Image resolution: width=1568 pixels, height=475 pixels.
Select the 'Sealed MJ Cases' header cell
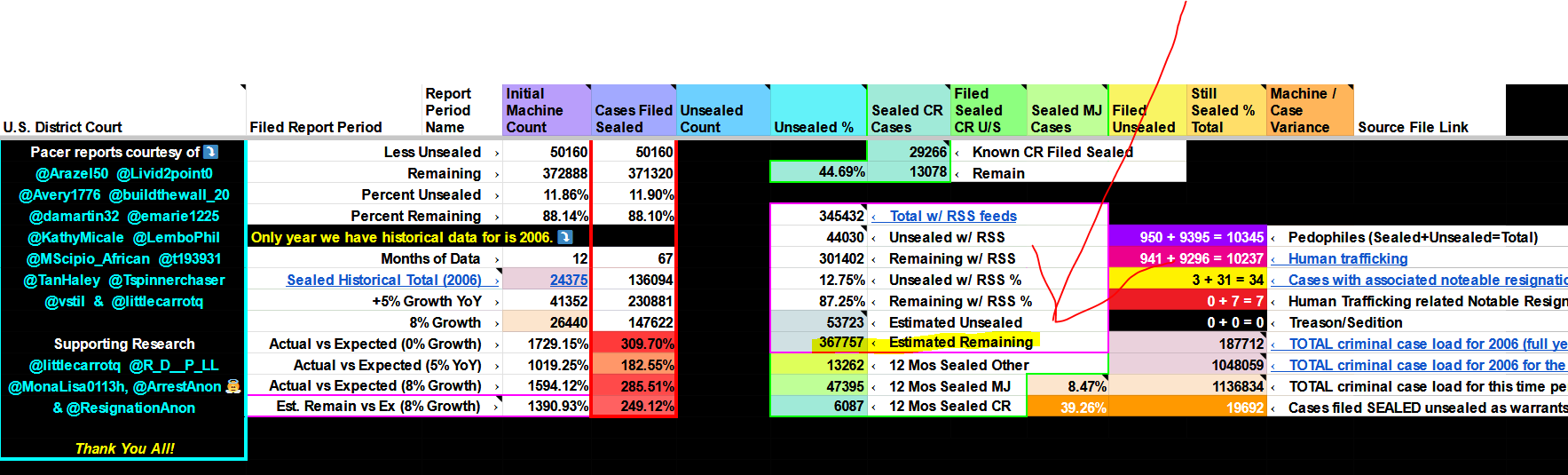[1068, 110]
